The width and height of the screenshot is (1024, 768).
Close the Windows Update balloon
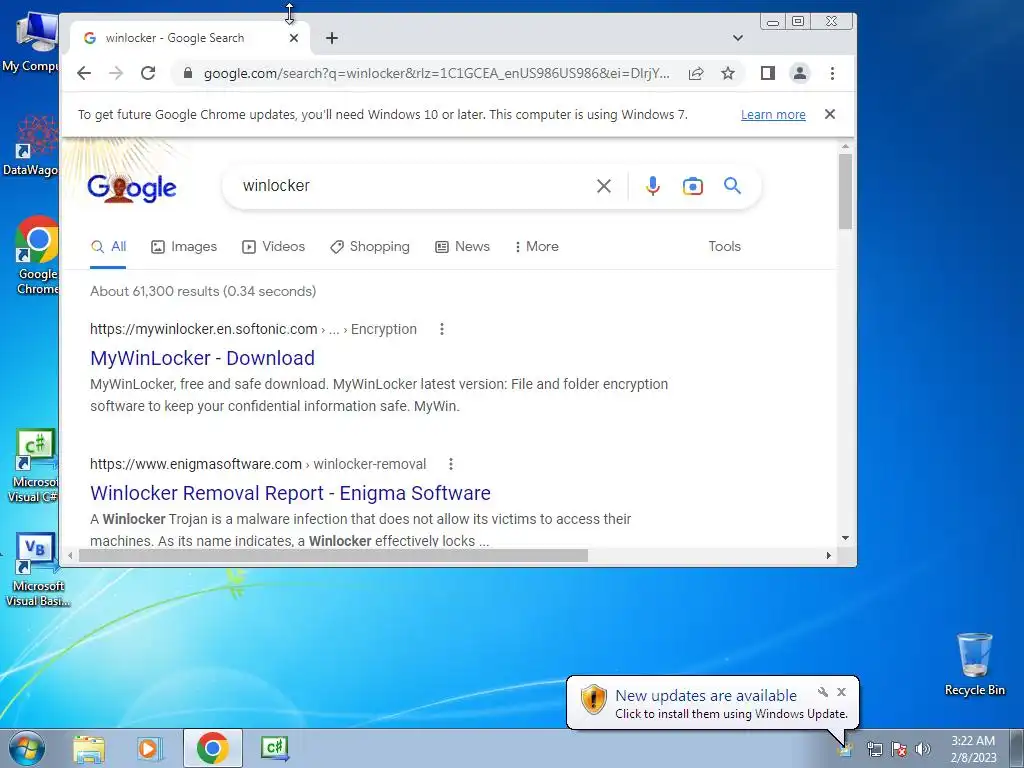tap(841, 692)
